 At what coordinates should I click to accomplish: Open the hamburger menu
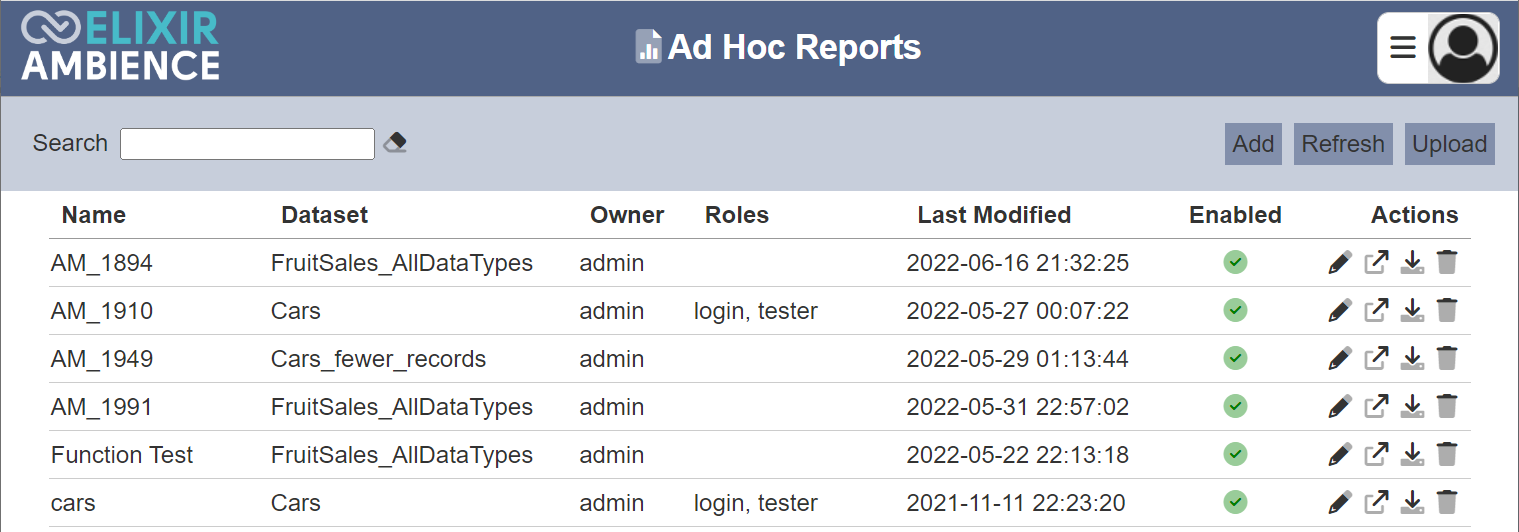pos(1403,48)
